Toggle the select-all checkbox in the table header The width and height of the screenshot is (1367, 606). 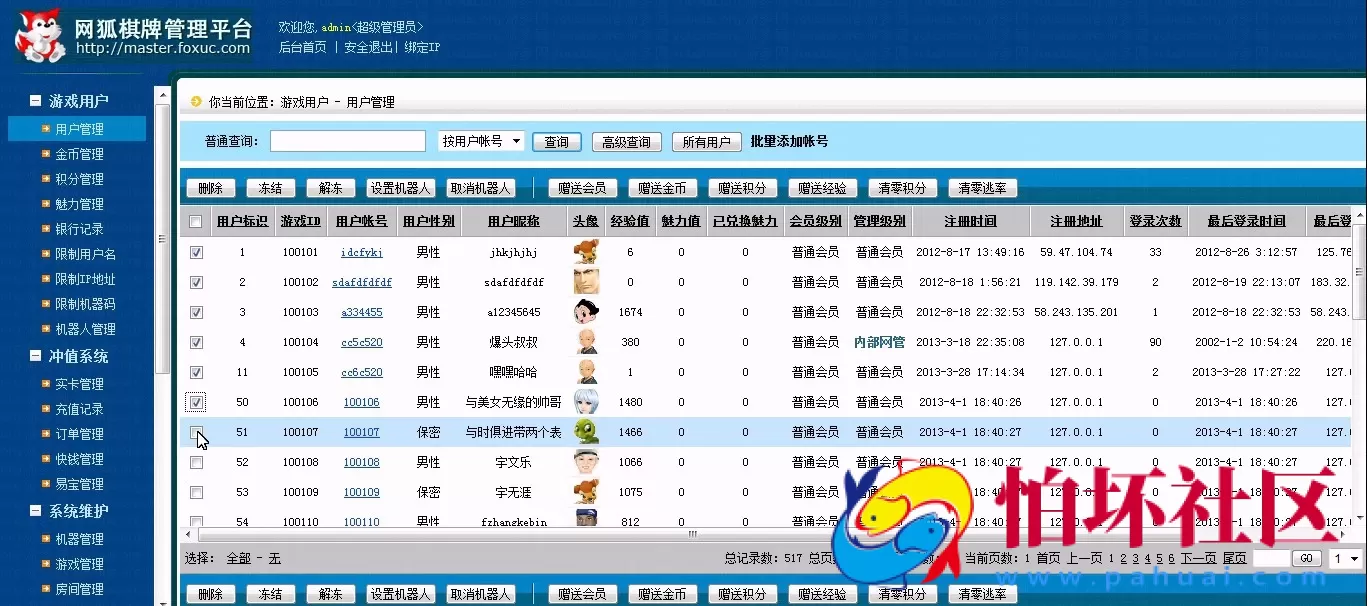click(x=195, y=221)
